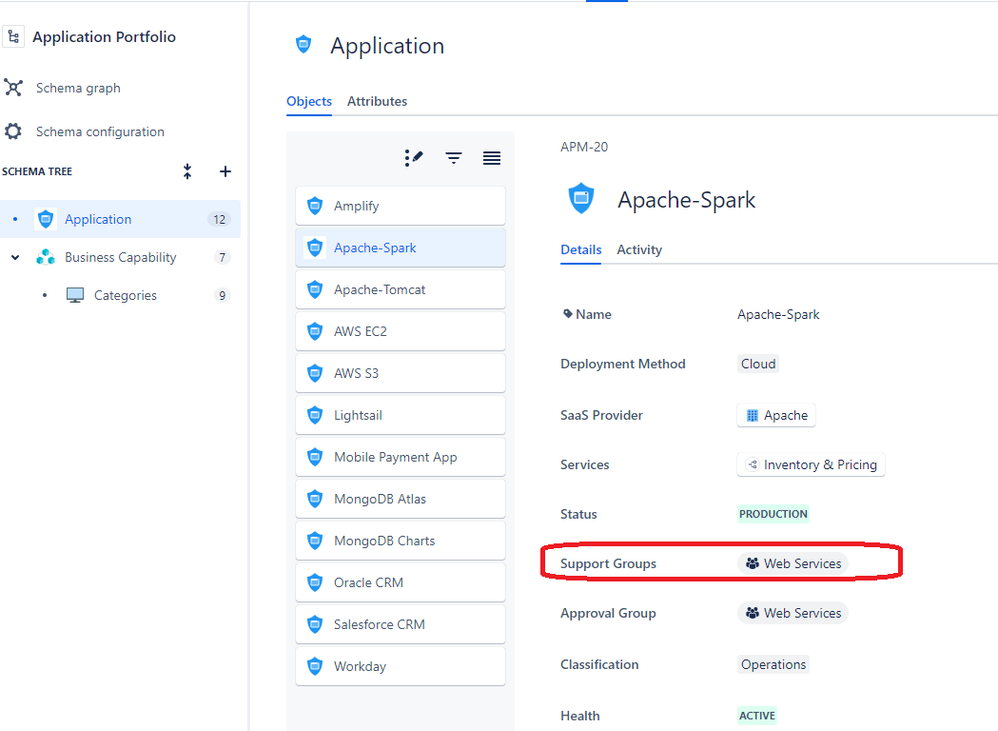This screenshot has width=998, height=731.
Task: Click the ACTIVE health lozenge
Action: pyautogui.click(x=757, y=716)
